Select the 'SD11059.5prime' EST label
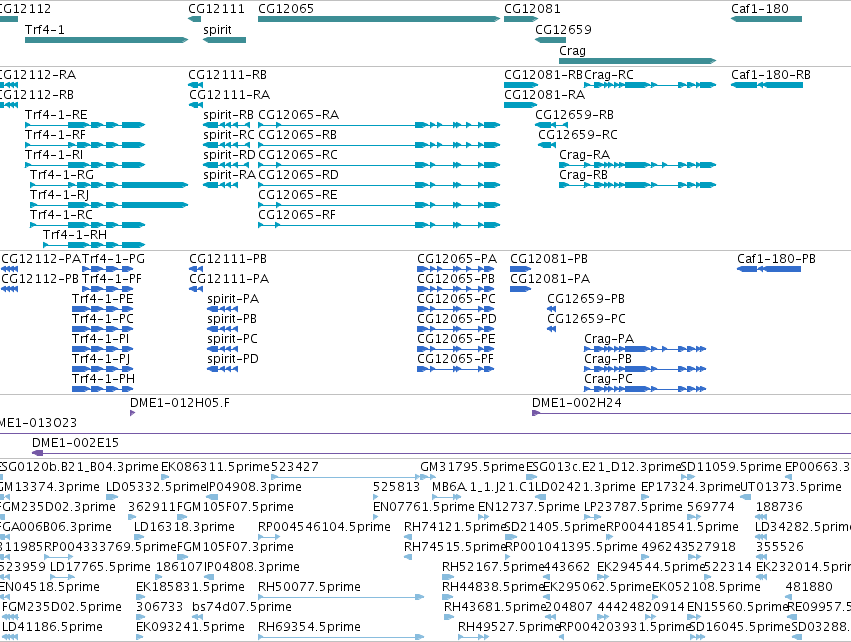Image resolution: width=851 pixels, height=642 pixels. (x=731, y=467)
